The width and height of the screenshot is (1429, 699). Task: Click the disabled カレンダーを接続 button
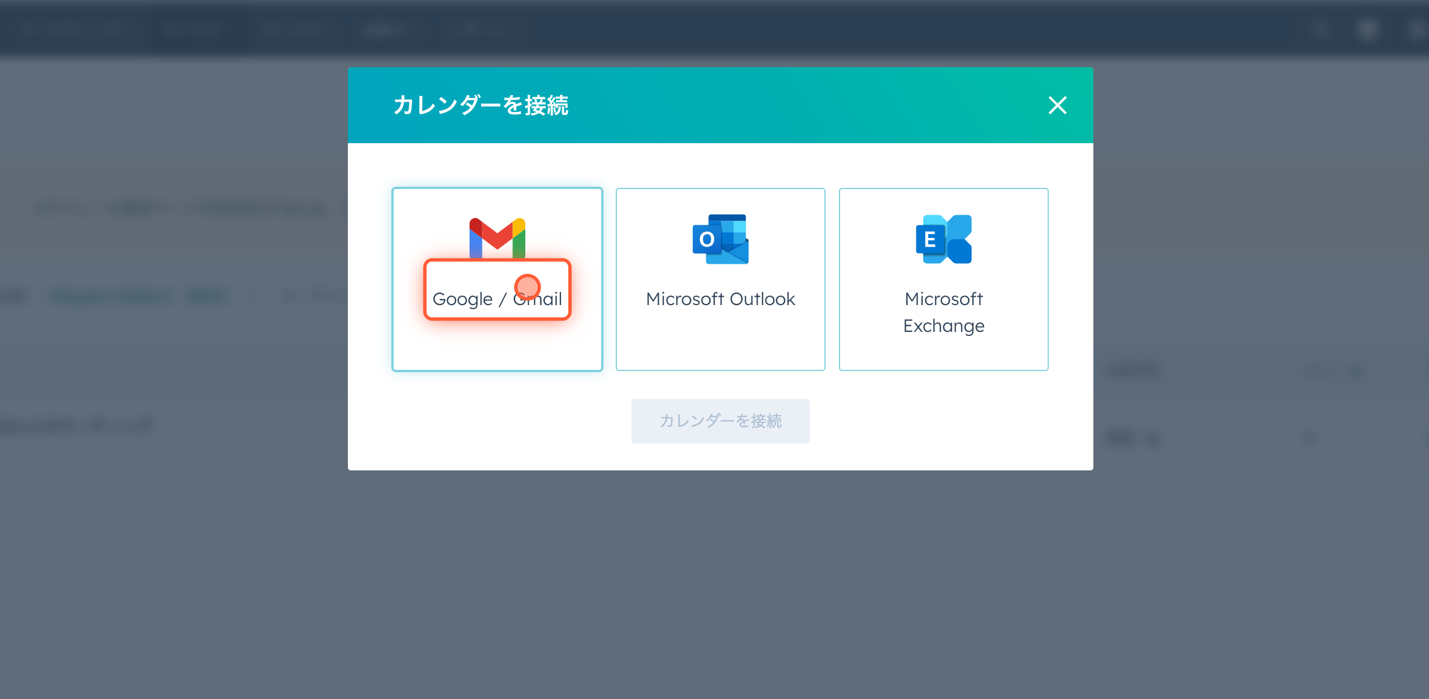[x=720, y=421]
